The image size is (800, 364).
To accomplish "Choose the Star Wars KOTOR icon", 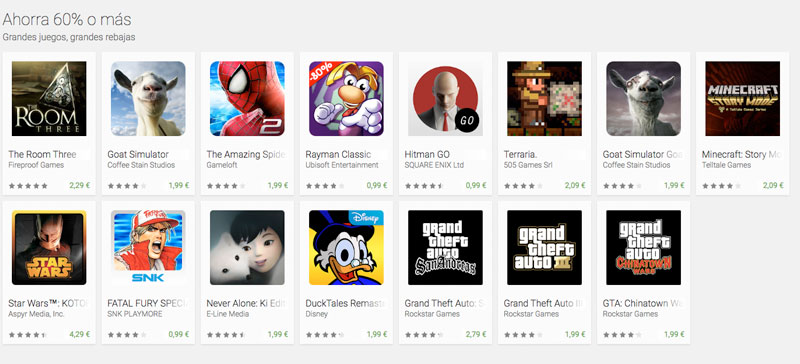I will pyautogui.click(x=49, y=248).
